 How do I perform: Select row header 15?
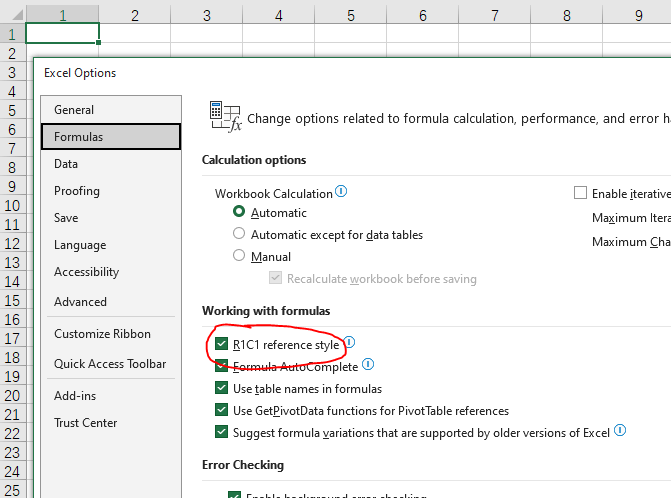coord(12,300)
